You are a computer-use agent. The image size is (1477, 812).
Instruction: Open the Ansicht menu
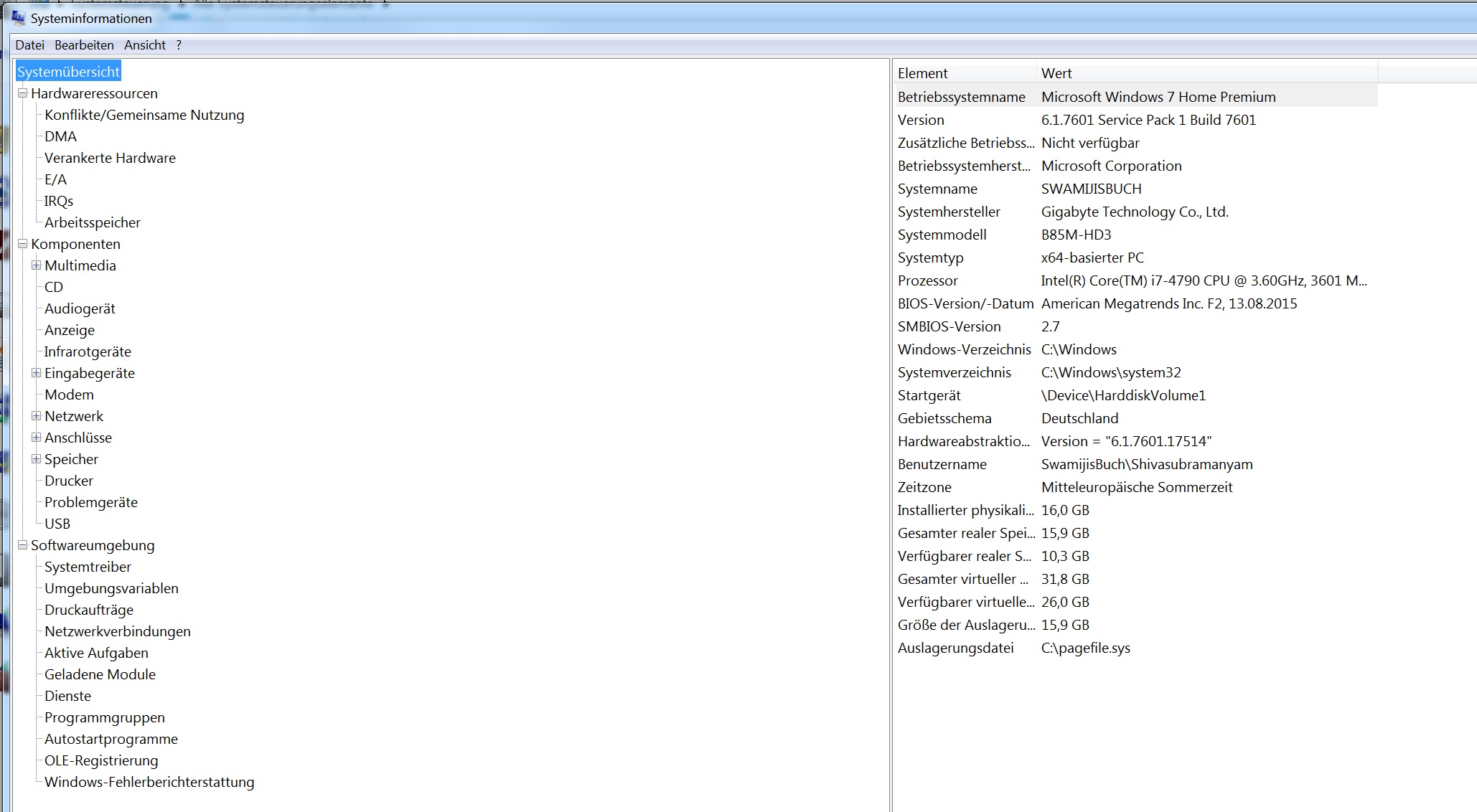click(x=144, y=45)
